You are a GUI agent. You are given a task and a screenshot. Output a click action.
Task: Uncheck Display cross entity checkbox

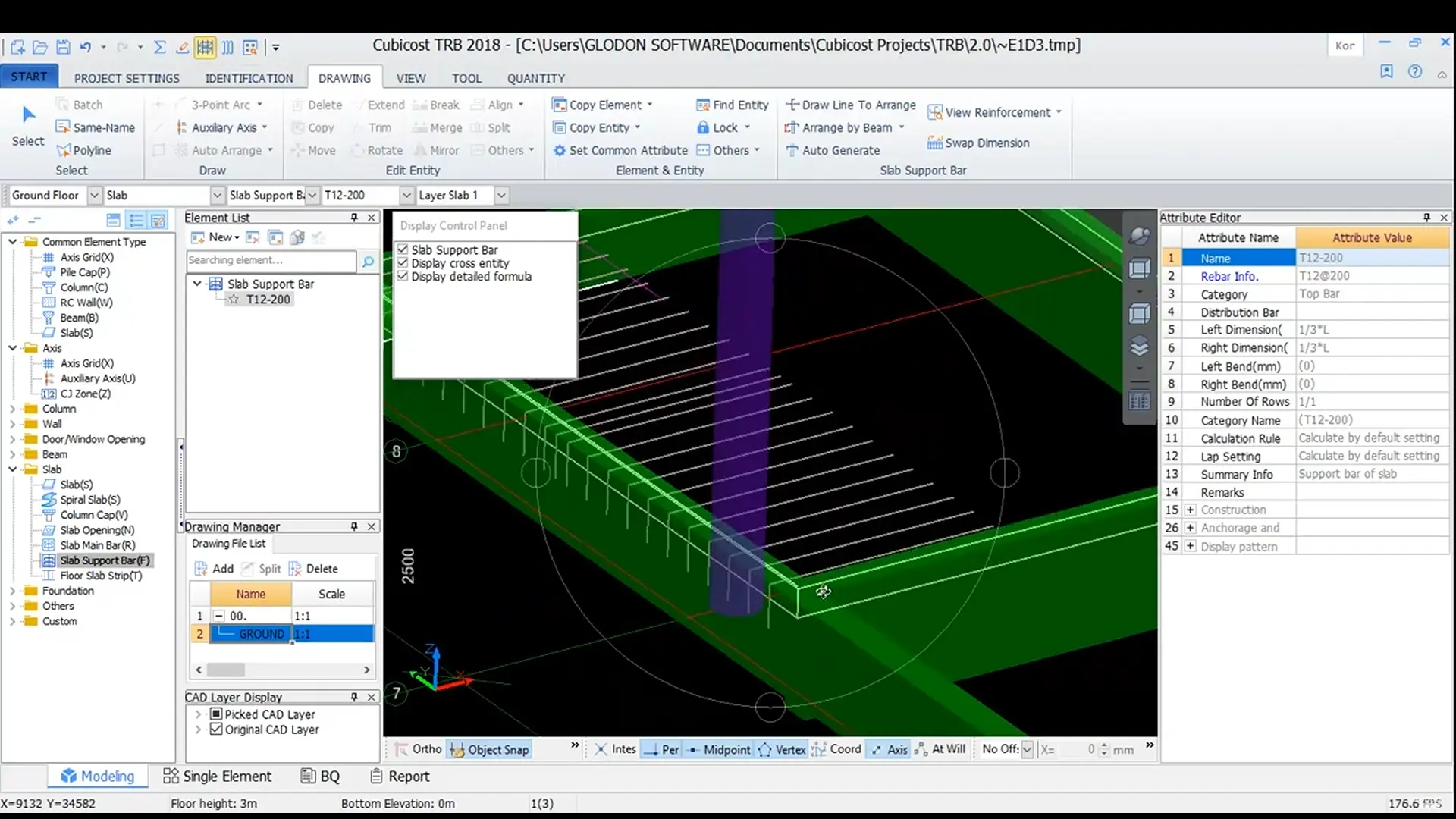click(x=403, y=263)
